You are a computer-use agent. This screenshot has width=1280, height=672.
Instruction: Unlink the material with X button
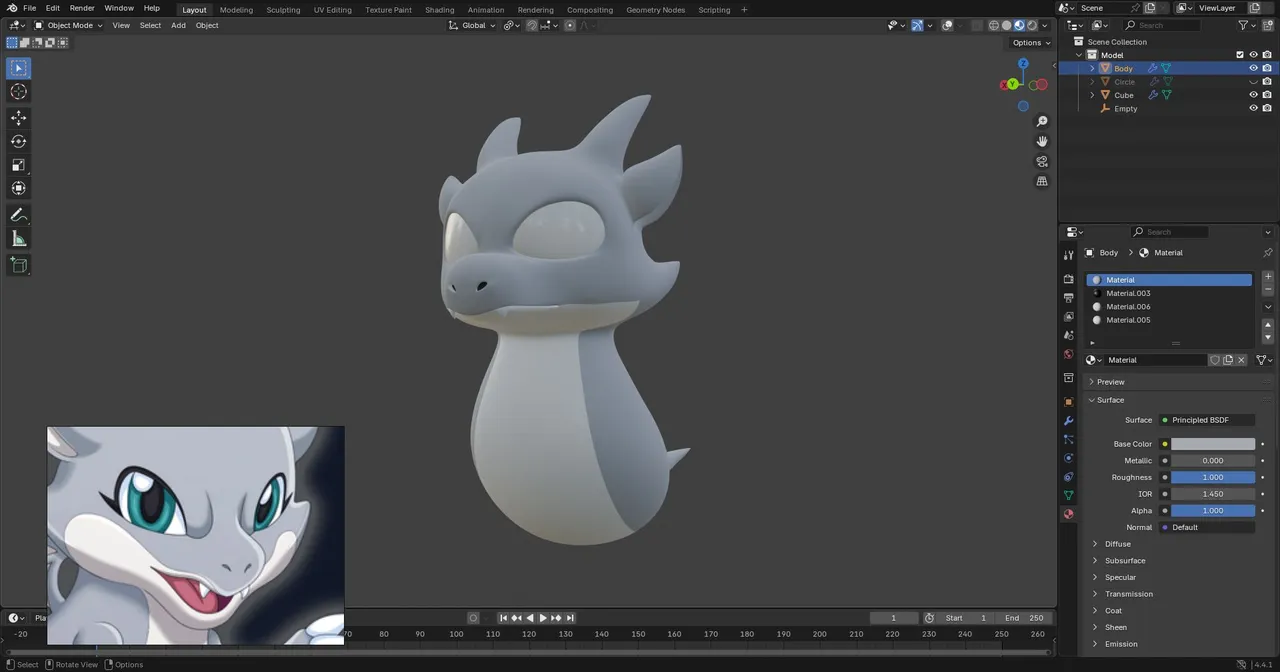coord(1242,360)
